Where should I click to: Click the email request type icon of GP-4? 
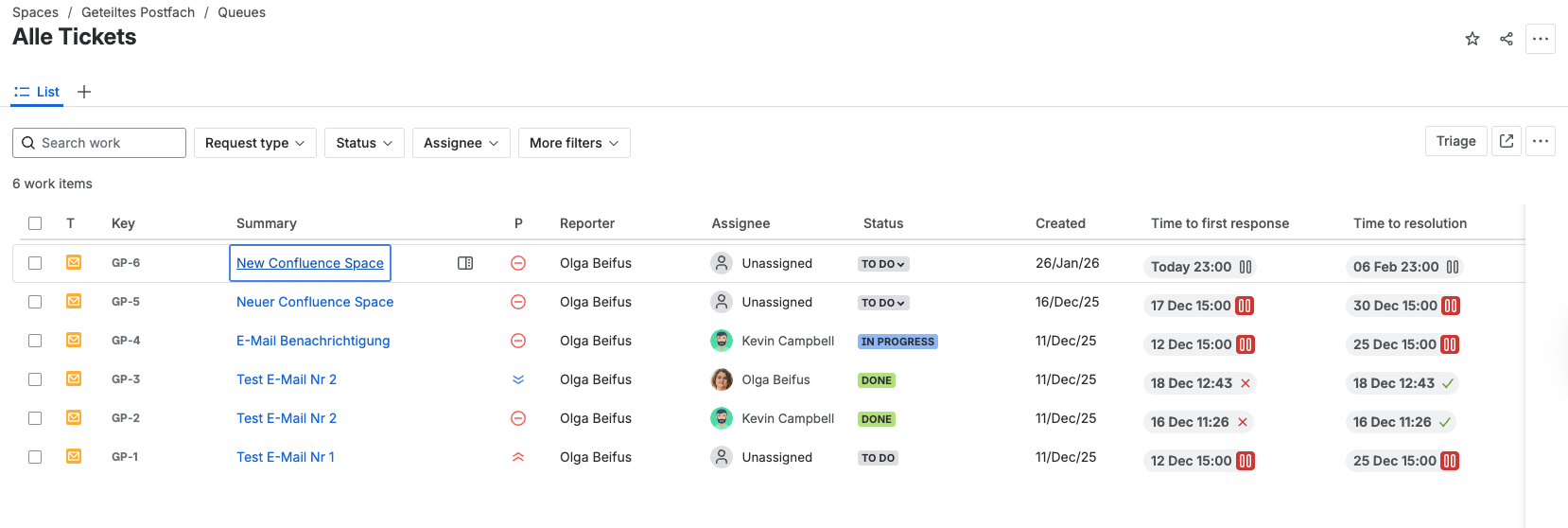pos(73,340)
